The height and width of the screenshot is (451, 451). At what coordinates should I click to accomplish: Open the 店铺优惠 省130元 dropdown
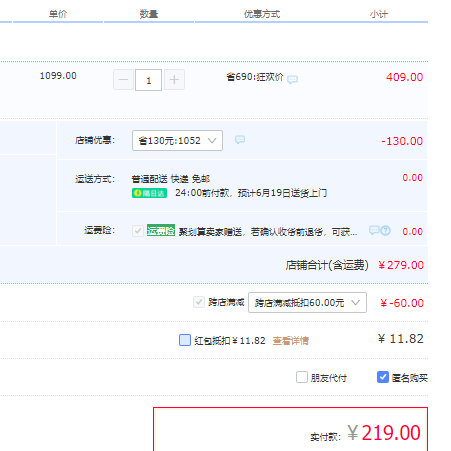pos(177,140)
